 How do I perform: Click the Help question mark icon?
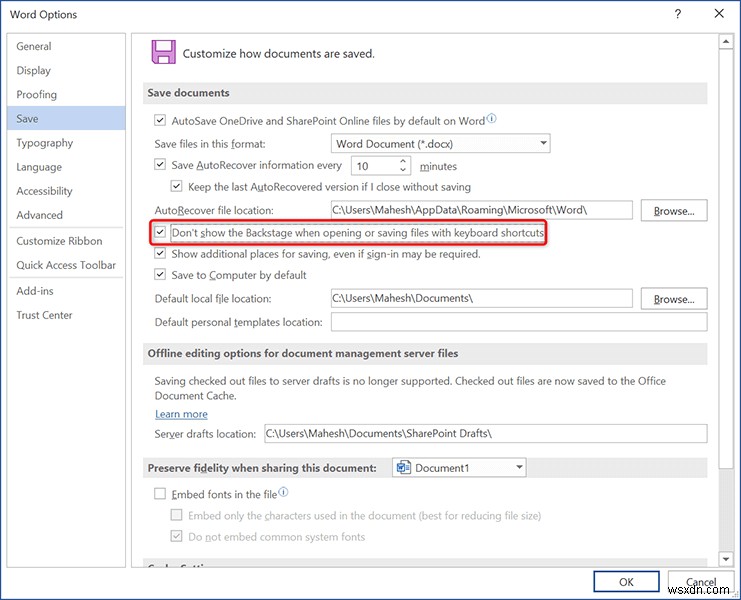(x=678, y=14)
